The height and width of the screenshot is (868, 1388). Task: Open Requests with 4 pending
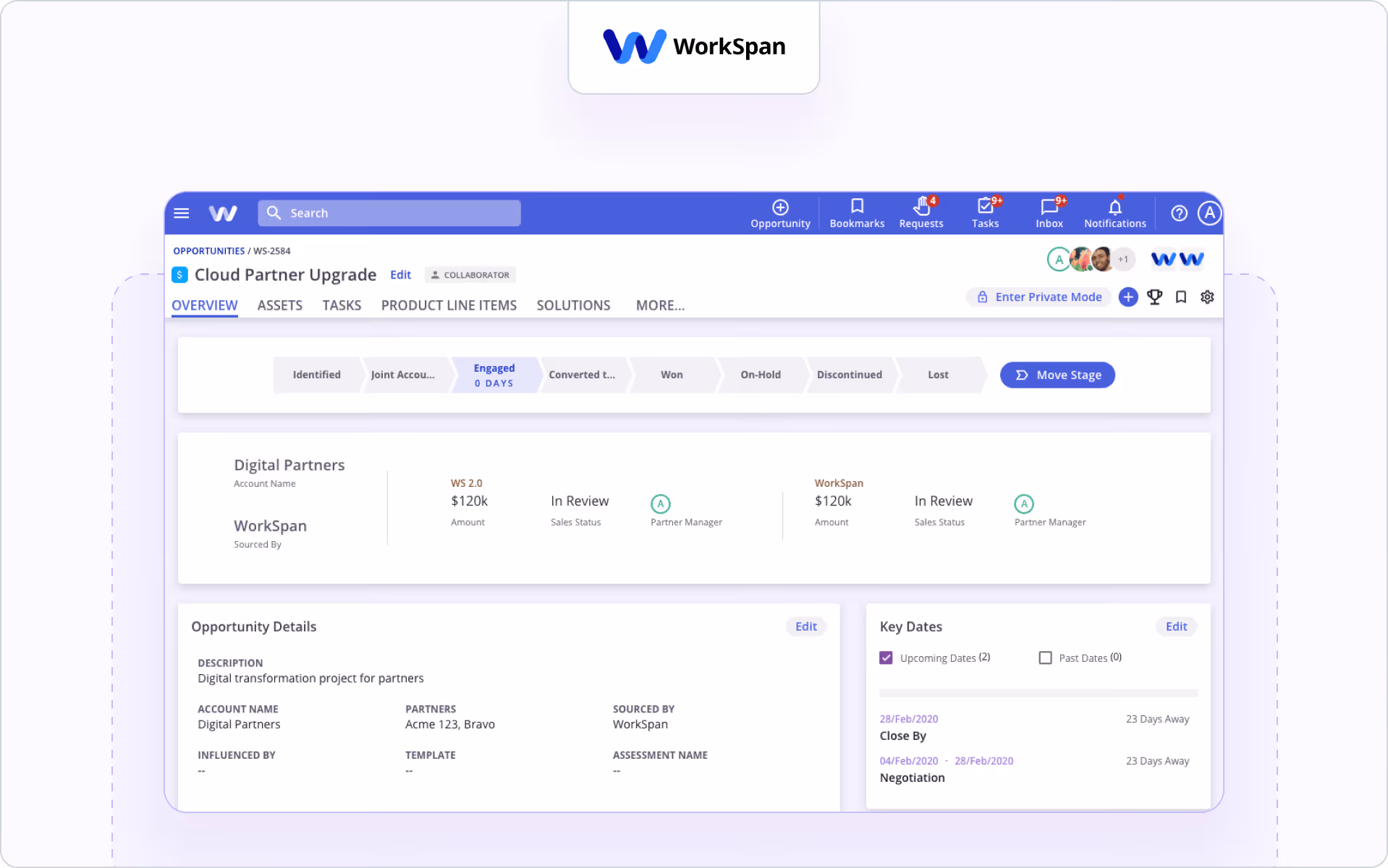921,214
